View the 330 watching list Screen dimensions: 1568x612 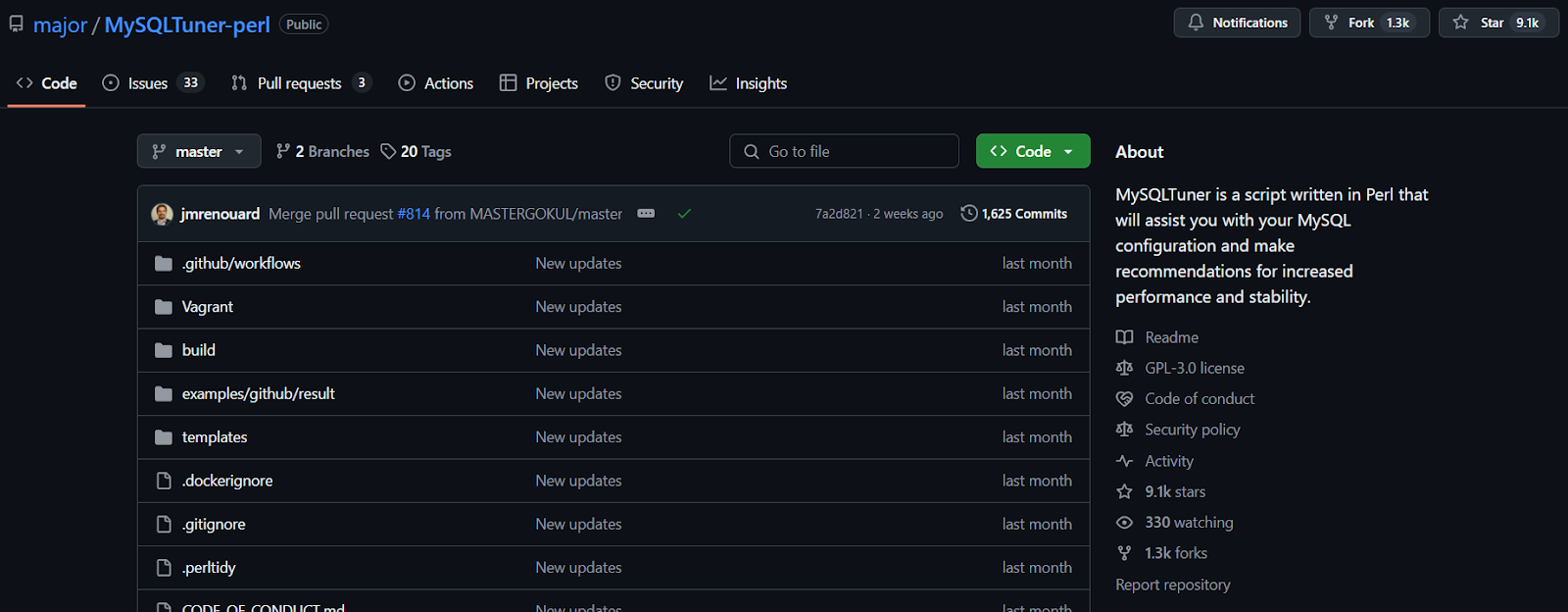(x=1188, y=523)
